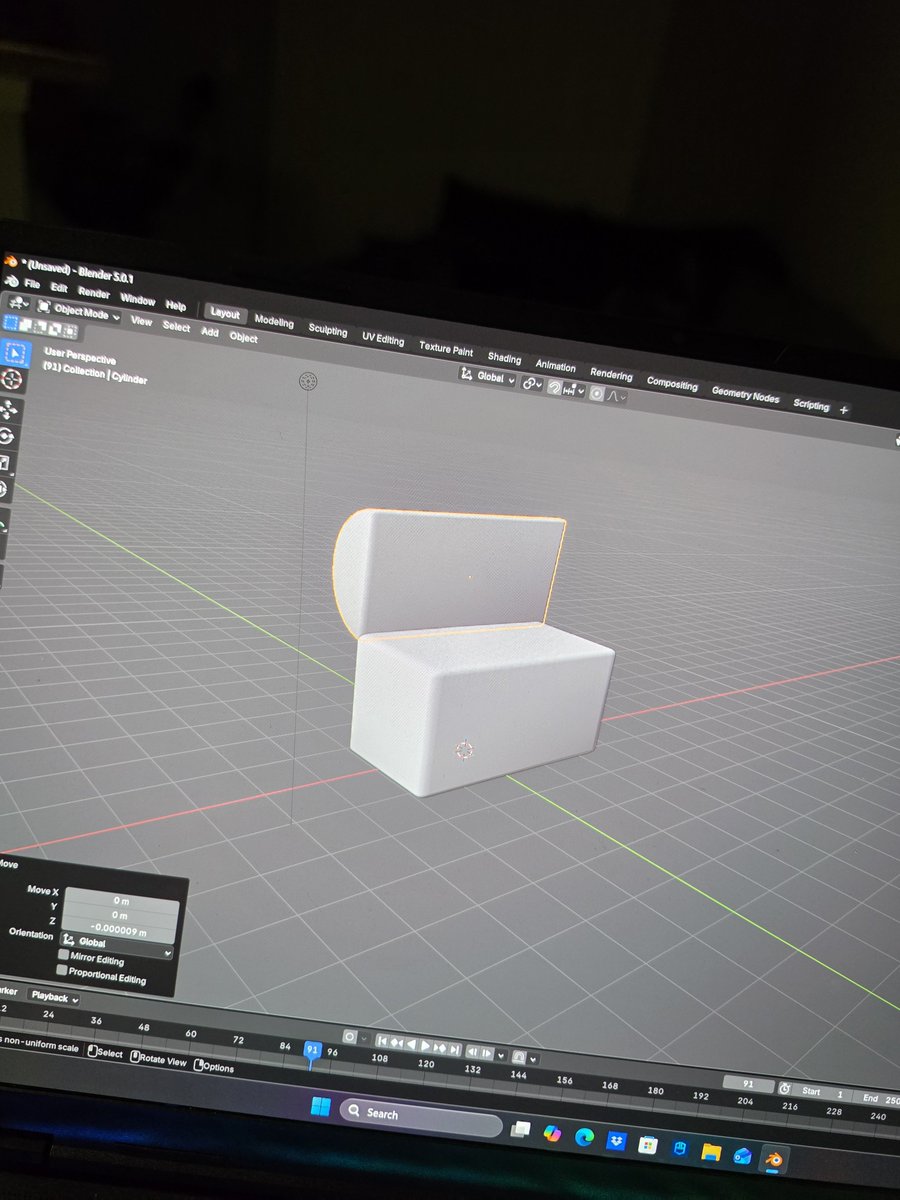Switch to the Sculpting workspace tab

[328, 331]
